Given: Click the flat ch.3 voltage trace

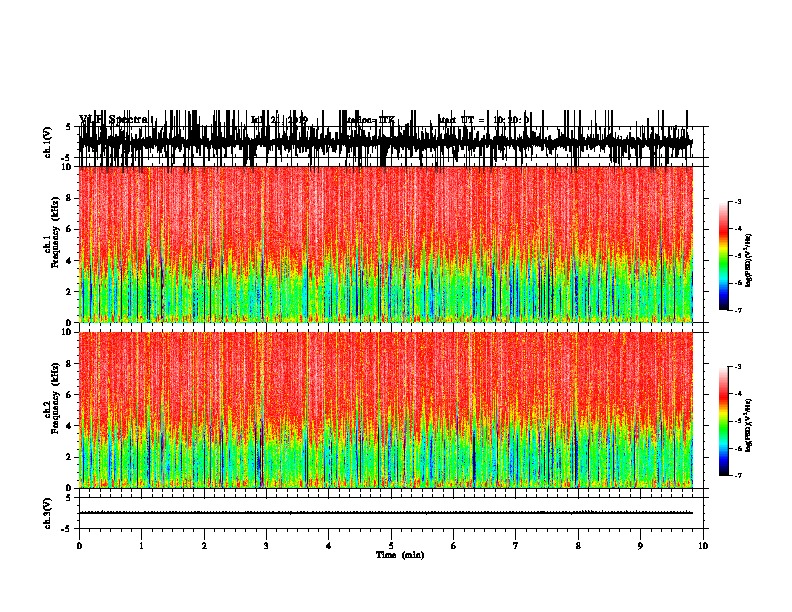Looking at the screenshot, I should coord(385,513).
